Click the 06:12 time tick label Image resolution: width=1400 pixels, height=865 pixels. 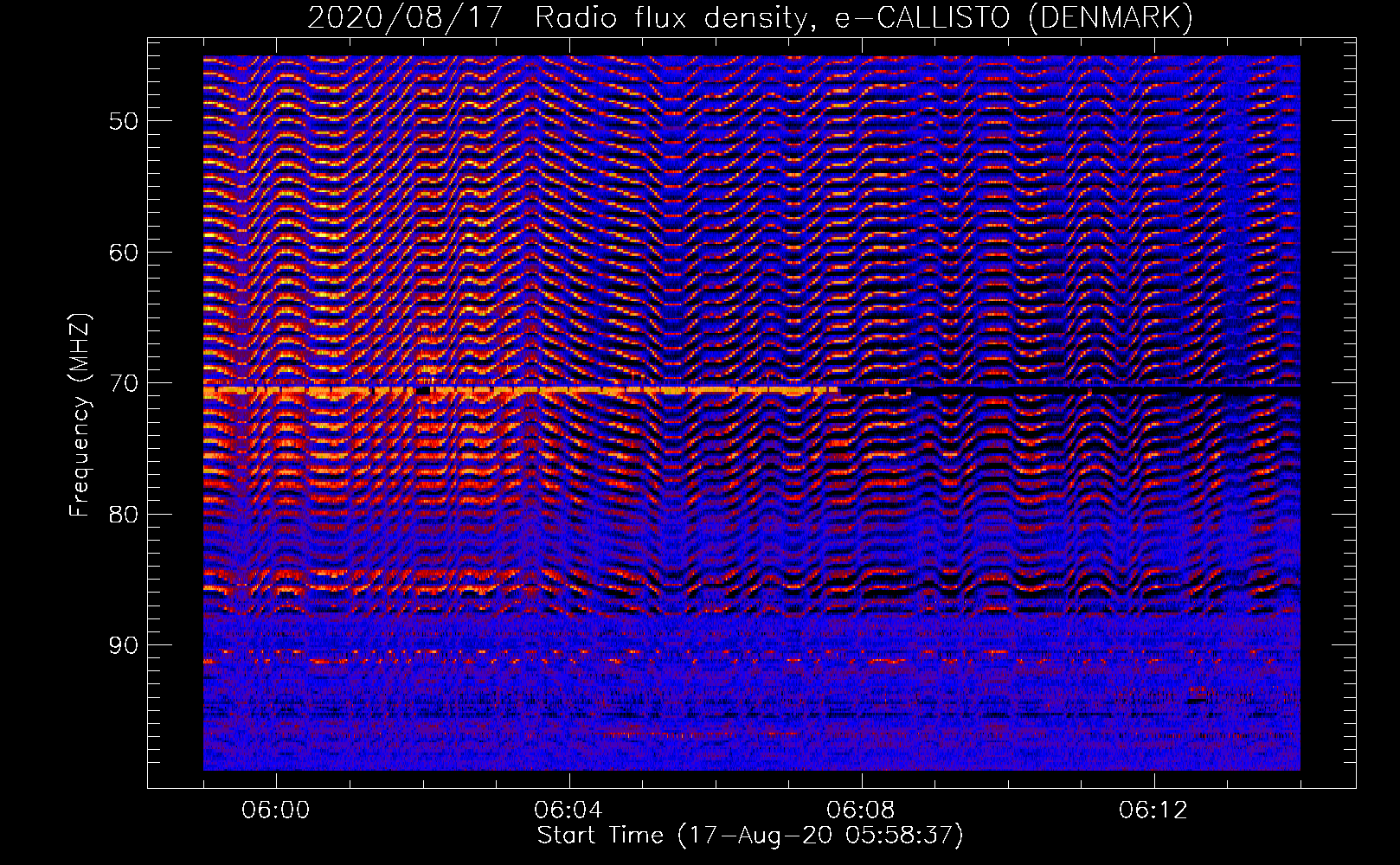(1153, 811)
